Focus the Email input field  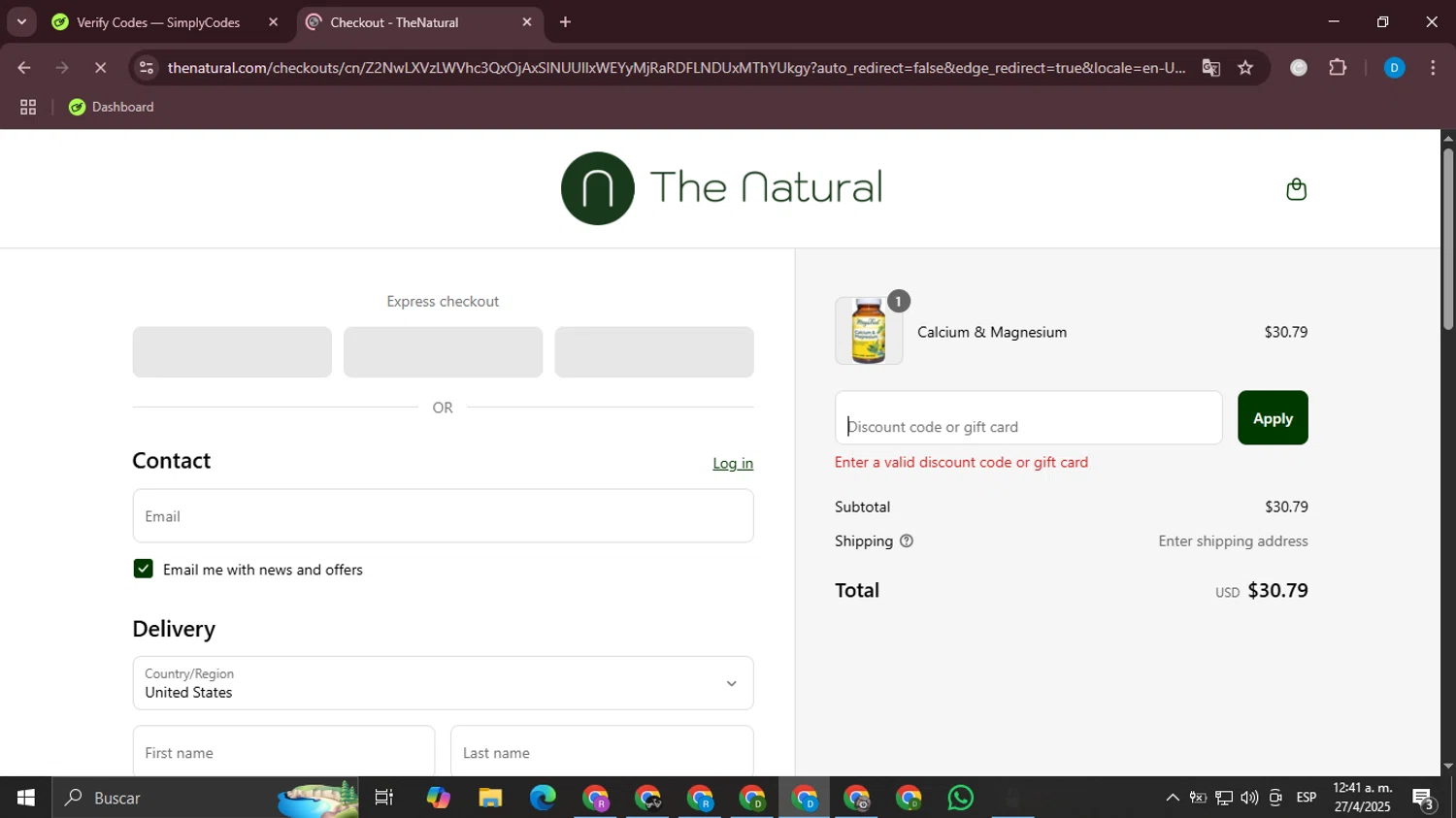pos(443,516)
